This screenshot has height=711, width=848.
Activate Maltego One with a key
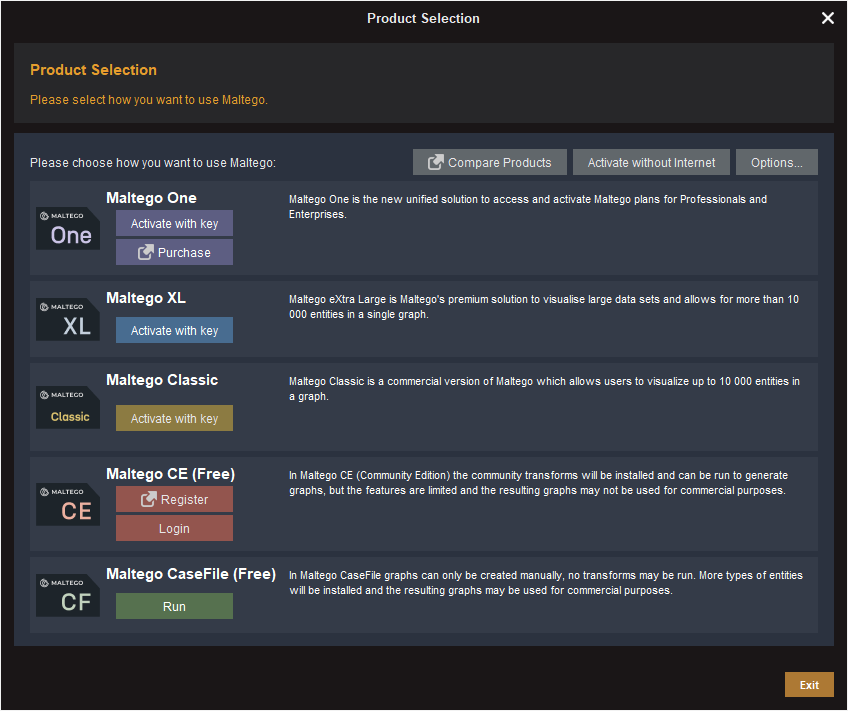pyautogui.click(x=174, y=223)
